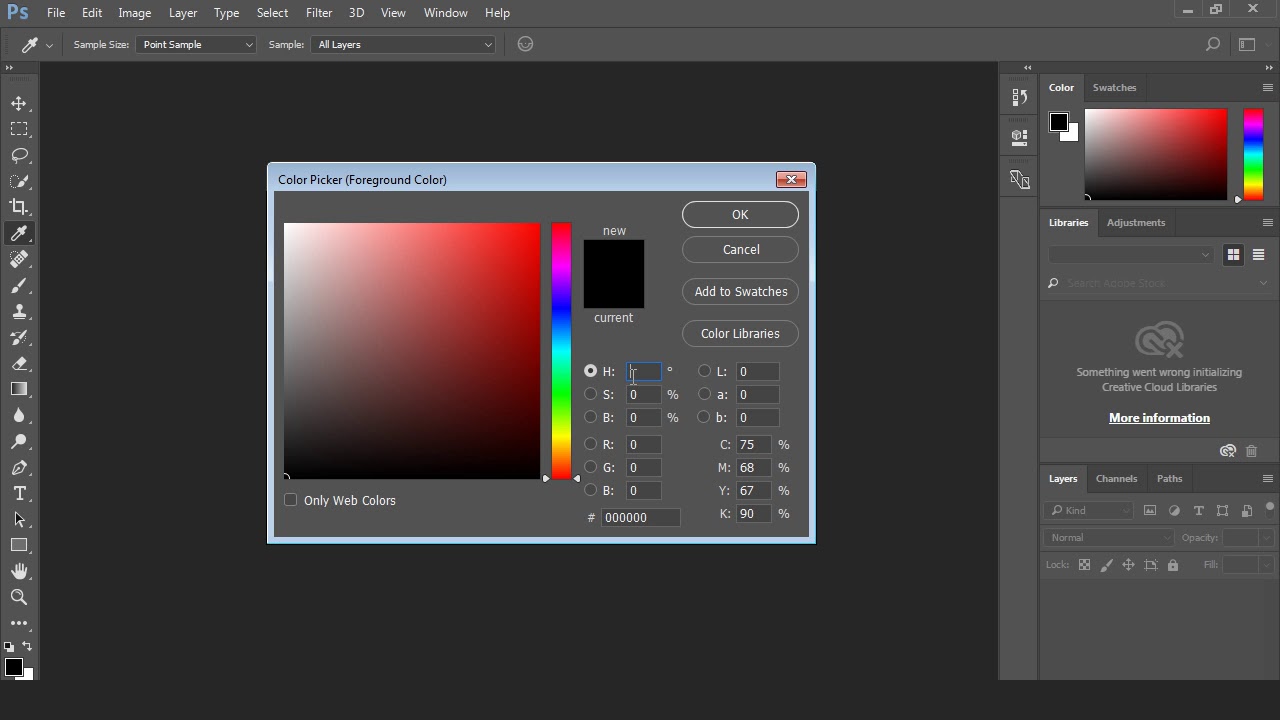Viewport: 1280px width, 720px height.
Task: Click the search magnifier in options bar
Action: pos(1213,44)
